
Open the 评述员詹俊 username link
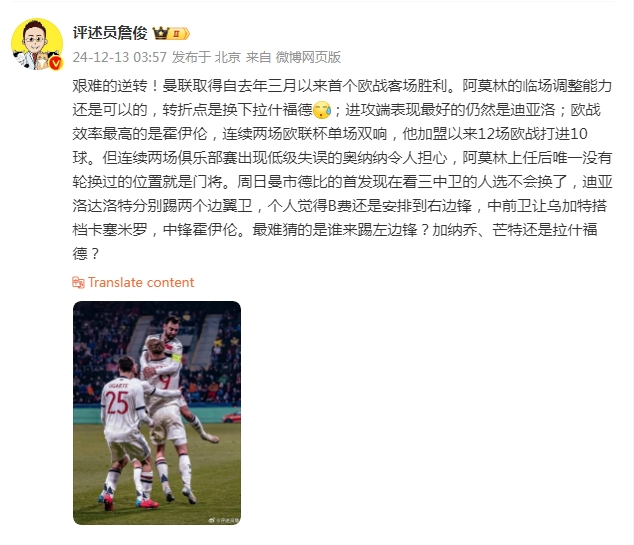click(x=110, y=33)
